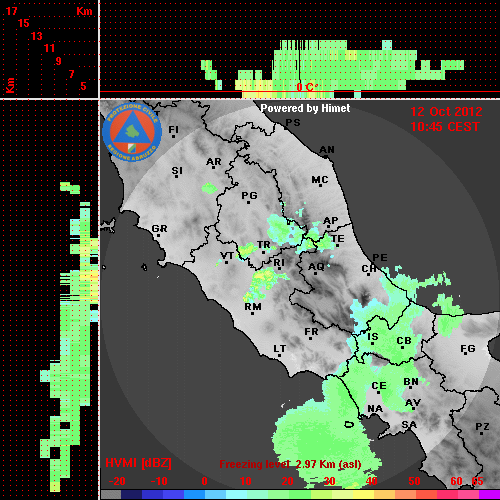Click the 'Powered by Himet' text

tap(305, 108)
